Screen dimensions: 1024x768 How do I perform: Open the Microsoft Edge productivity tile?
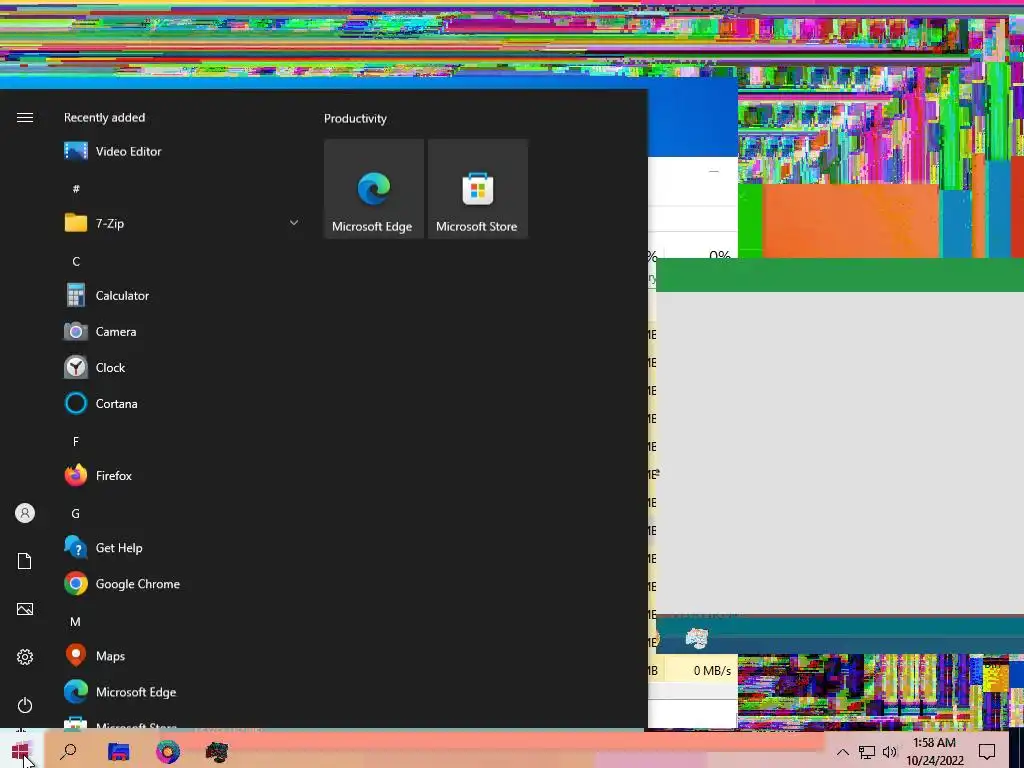[374, 189]
